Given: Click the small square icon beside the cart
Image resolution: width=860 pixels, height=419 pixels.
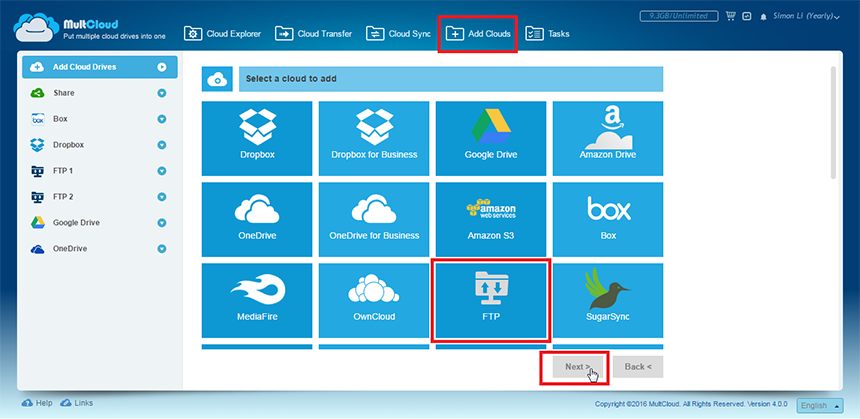Looking at the screenshot, I should 746,16.
